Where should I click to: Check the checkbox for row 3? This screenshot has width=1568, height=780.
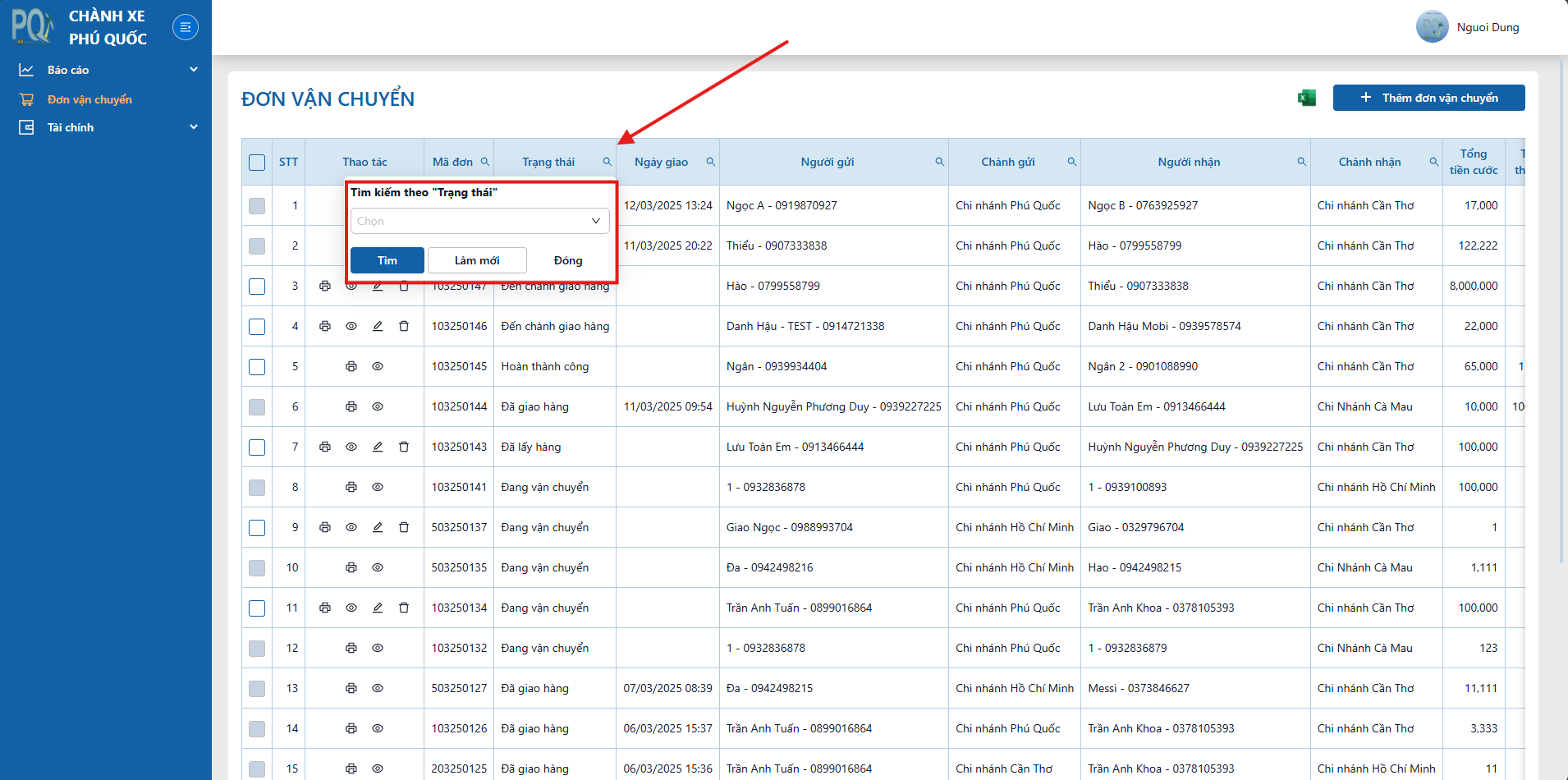pos(257,287)
